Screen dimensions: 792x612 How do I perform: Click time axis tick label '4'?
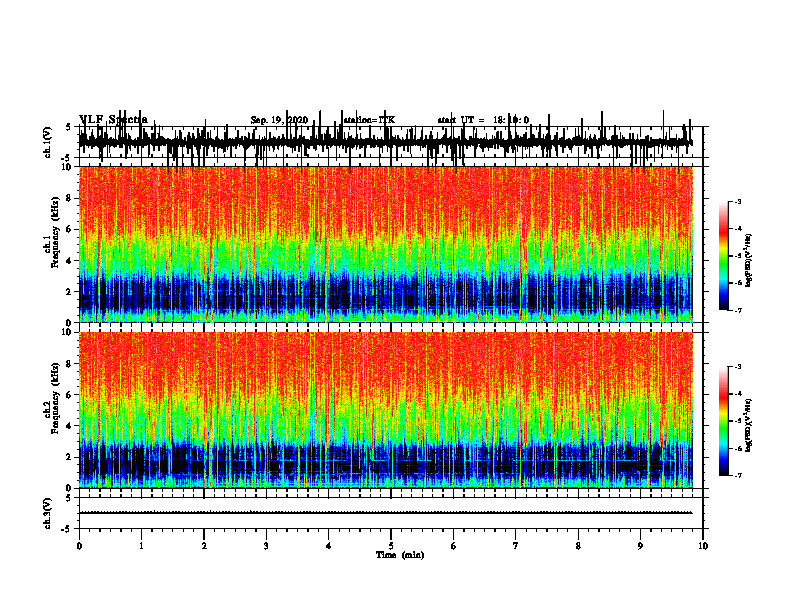[x=329, y=546]
